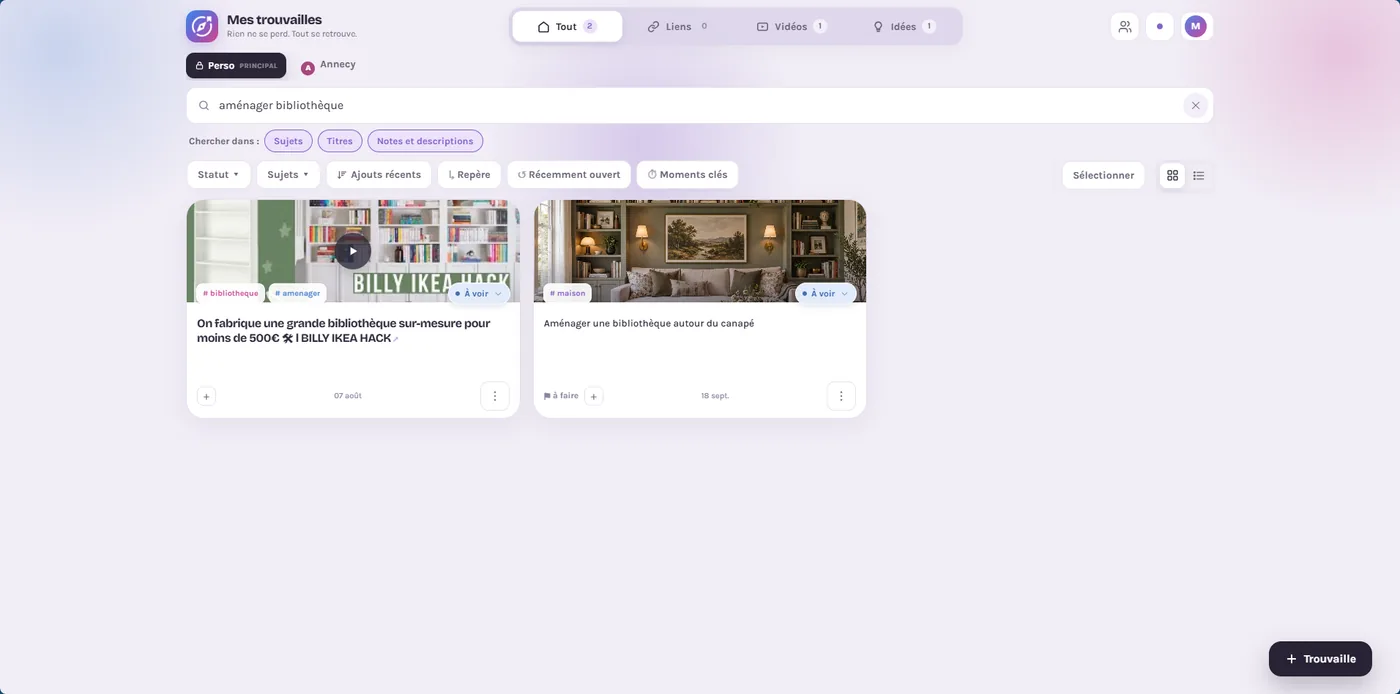Open the BILLY IKEA HACK title
The image size is (1400, 694).
[x=343, y=331]
